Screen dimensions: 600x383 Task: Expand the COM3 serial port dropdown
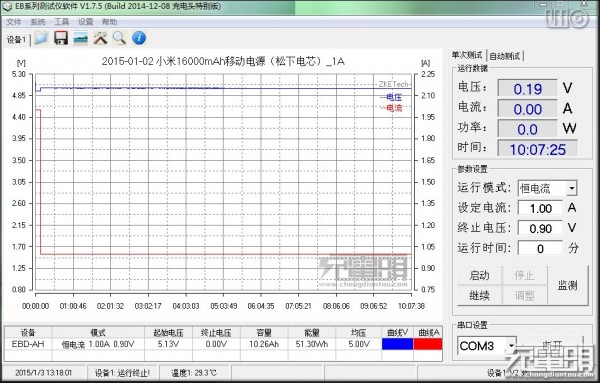pyautogui.click(x=511, y=346)
